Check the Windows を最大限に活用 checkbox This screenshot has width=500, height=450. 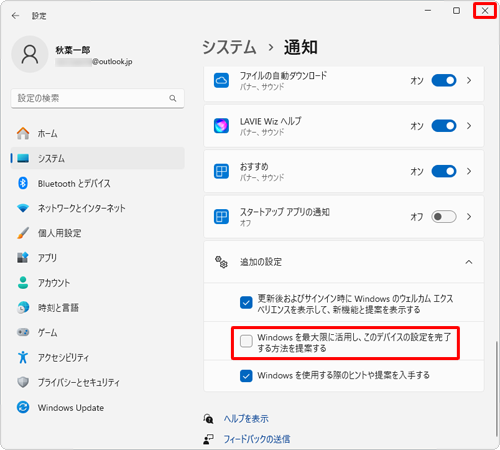(x=246, y=341)
